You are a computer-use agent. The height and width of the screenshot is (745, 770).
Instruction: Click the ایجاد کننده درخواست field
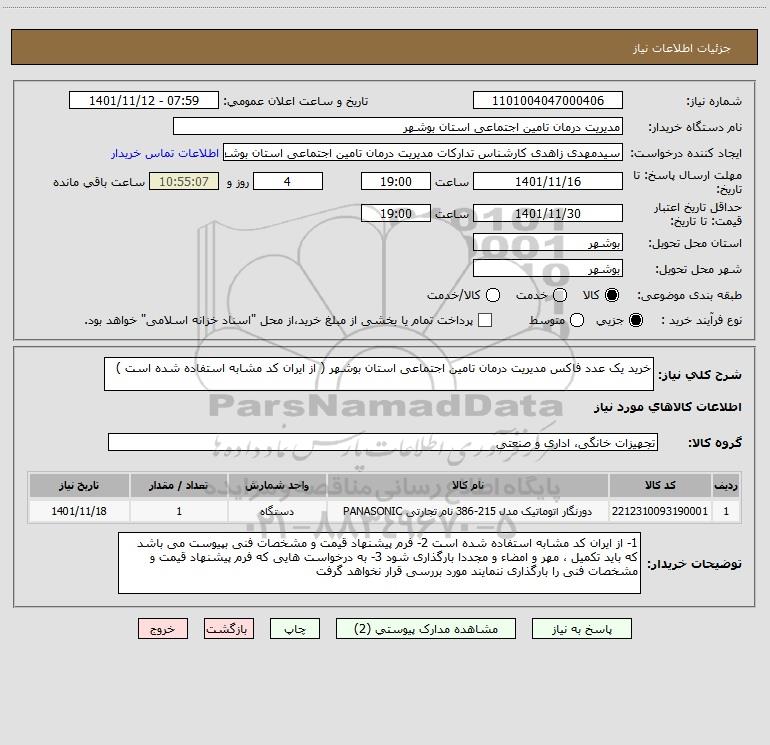pyautogui.click(x=423, y=152)
